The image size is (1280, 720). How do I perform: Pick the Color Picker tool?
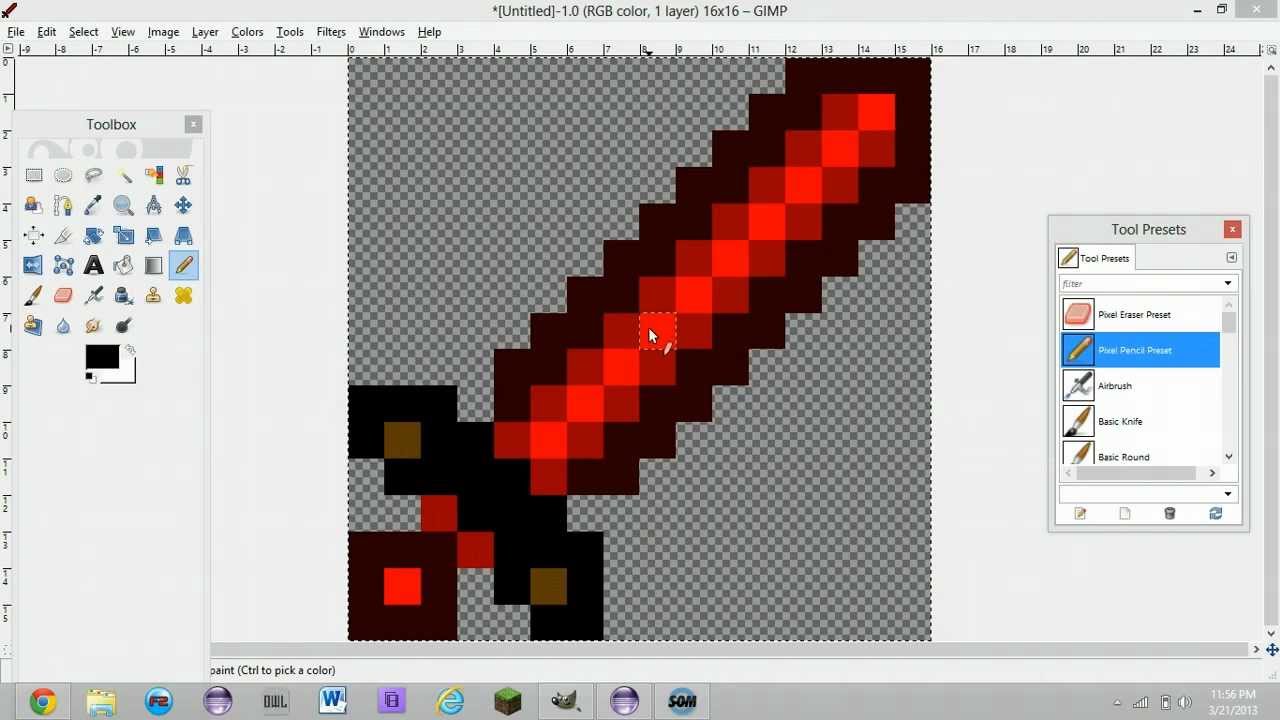click(x=94, y=205)
